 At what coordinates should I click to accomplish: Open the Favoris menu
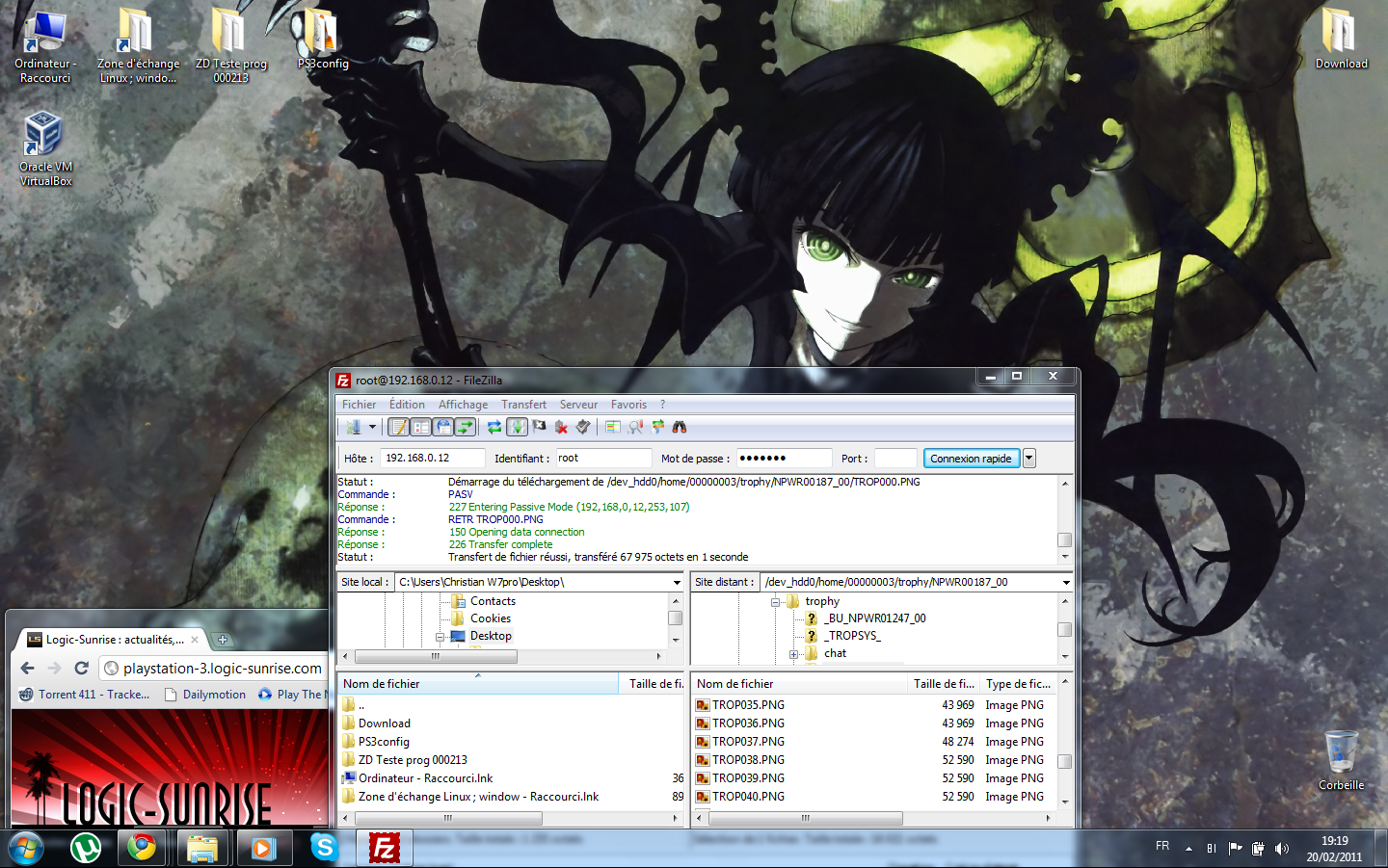[x=628, y=405]
